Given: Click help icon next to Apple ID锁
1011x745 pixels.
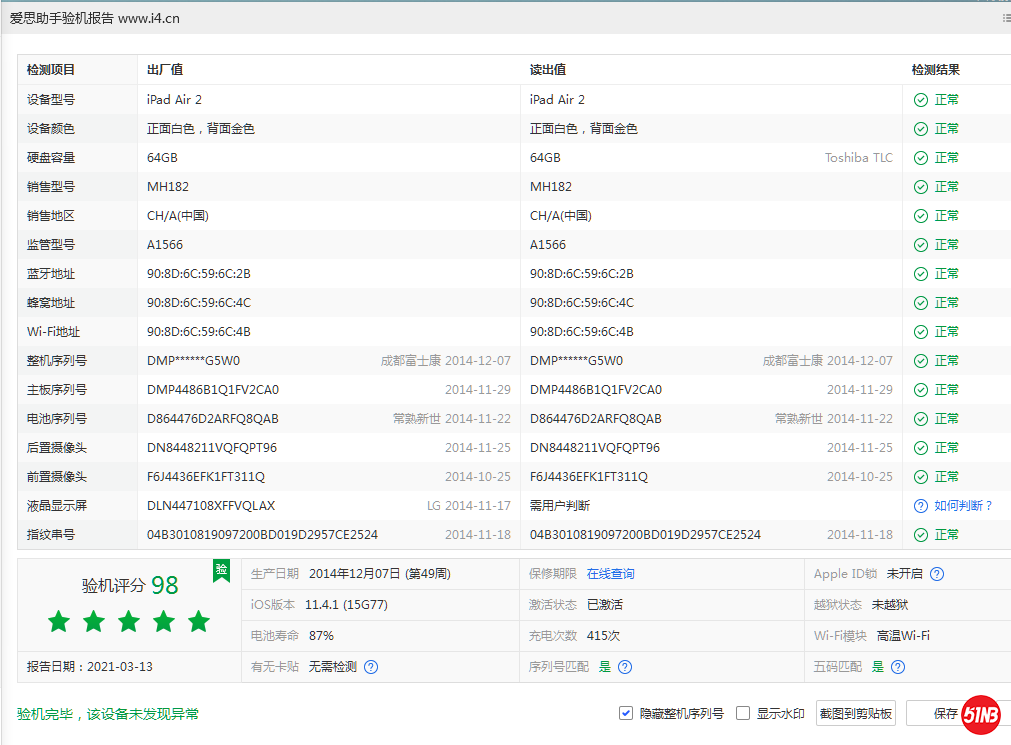Looking at the screenshot, I should 936,574.
